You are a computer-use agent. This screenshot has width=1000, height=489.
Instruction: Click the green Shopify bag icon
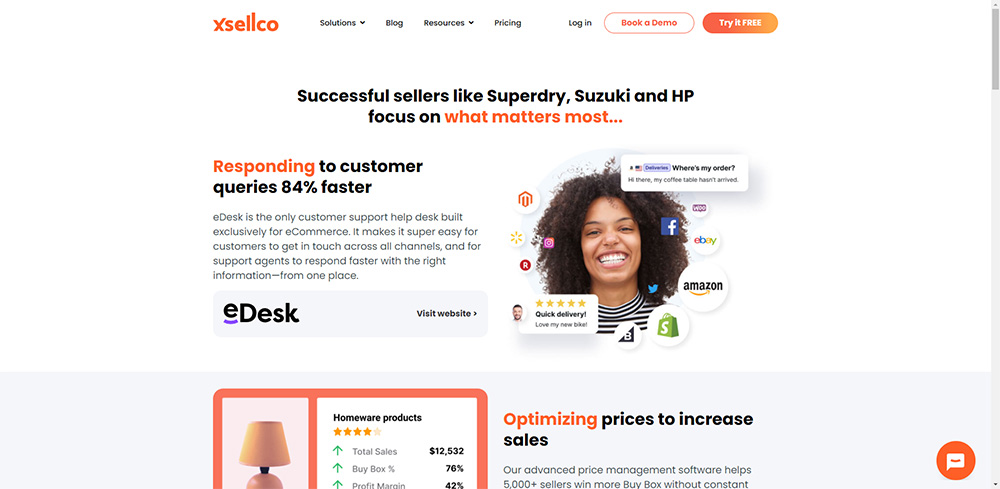click(x=668, y=325)
